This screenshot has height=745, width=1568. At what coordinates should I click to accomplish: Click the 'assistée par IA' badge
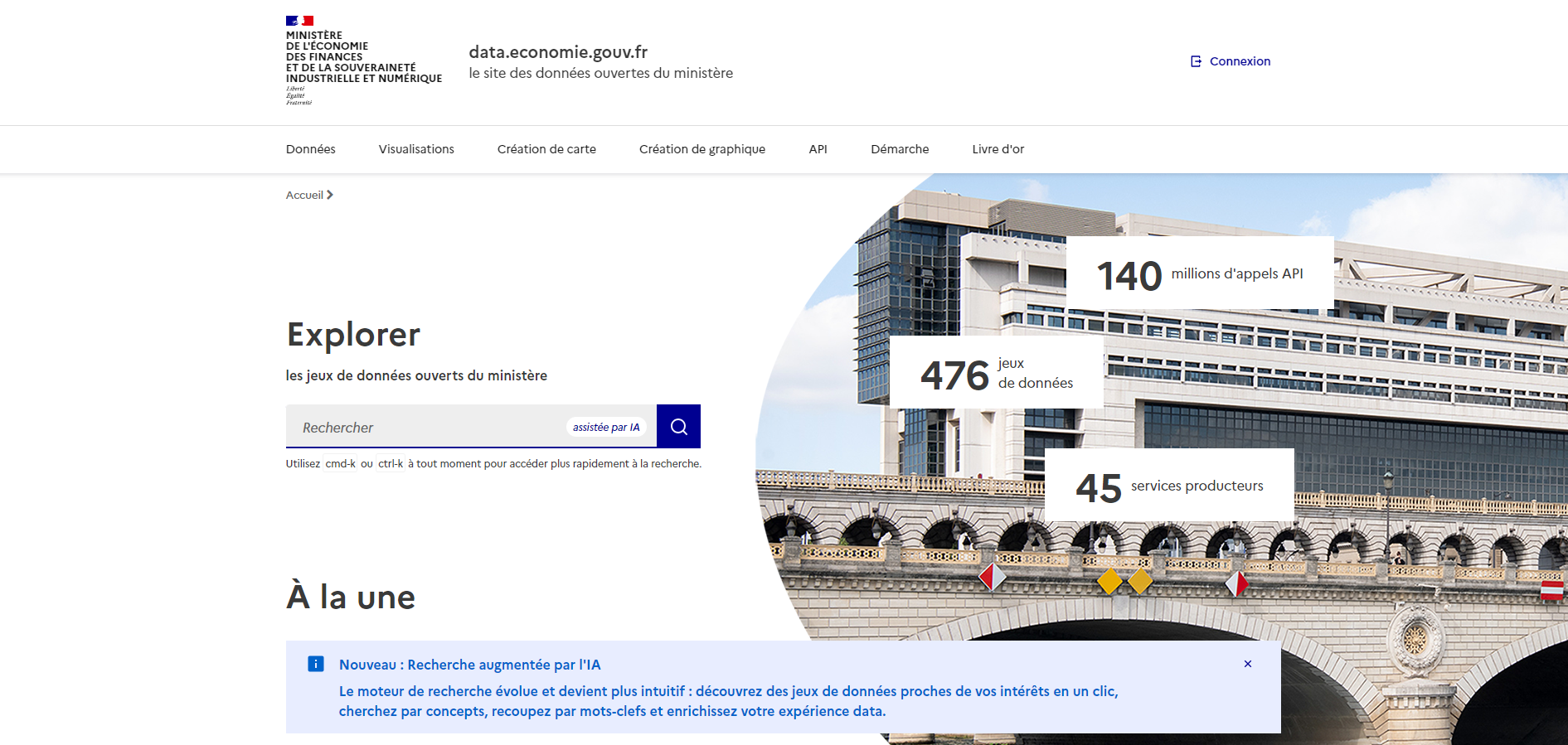(606, 427)
